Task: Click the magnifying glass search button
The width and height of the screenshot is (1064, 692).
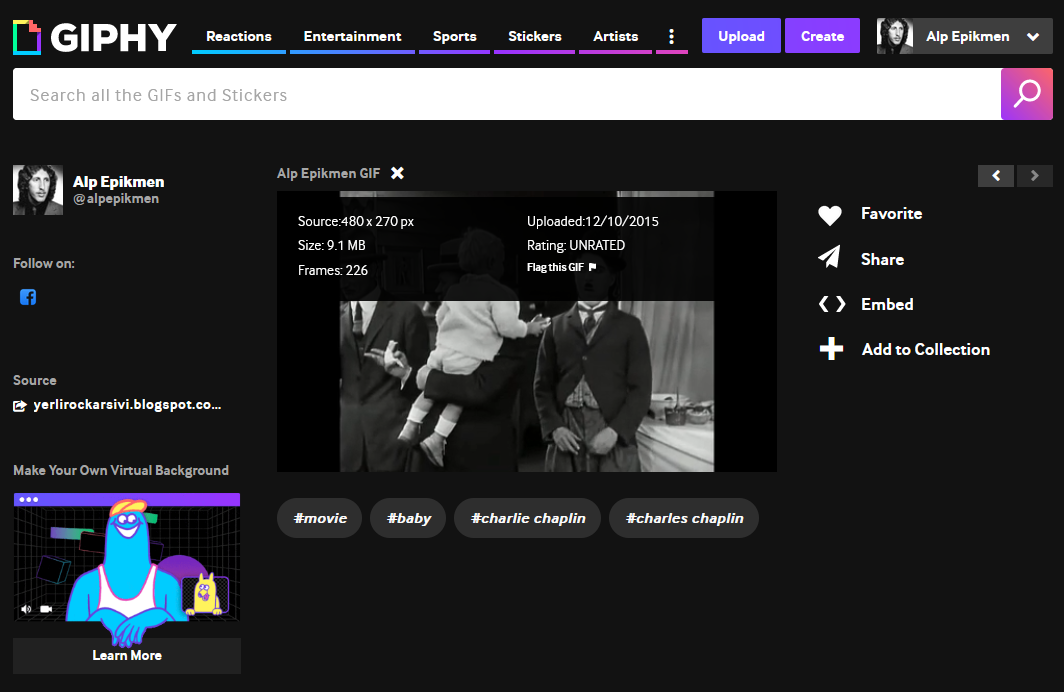Action: point(1027,94)
